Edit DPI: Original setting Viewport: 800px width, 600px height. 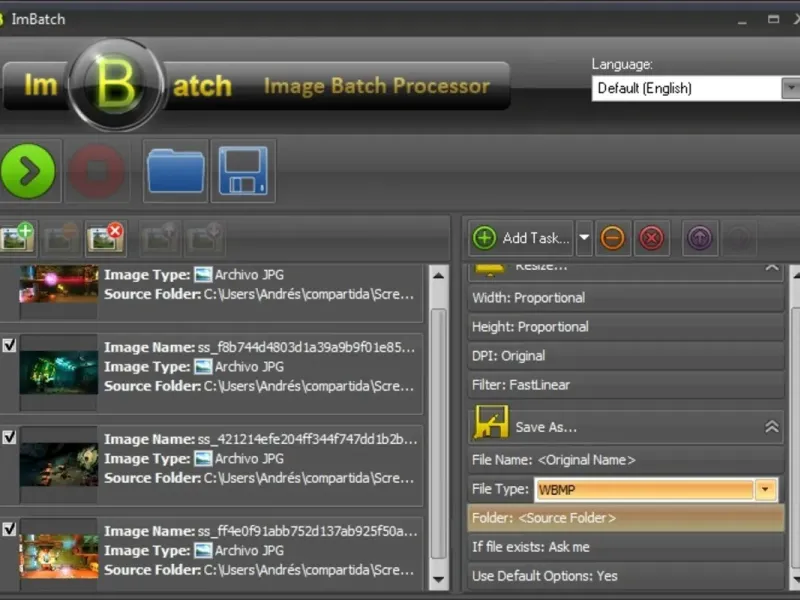point(626,356)
